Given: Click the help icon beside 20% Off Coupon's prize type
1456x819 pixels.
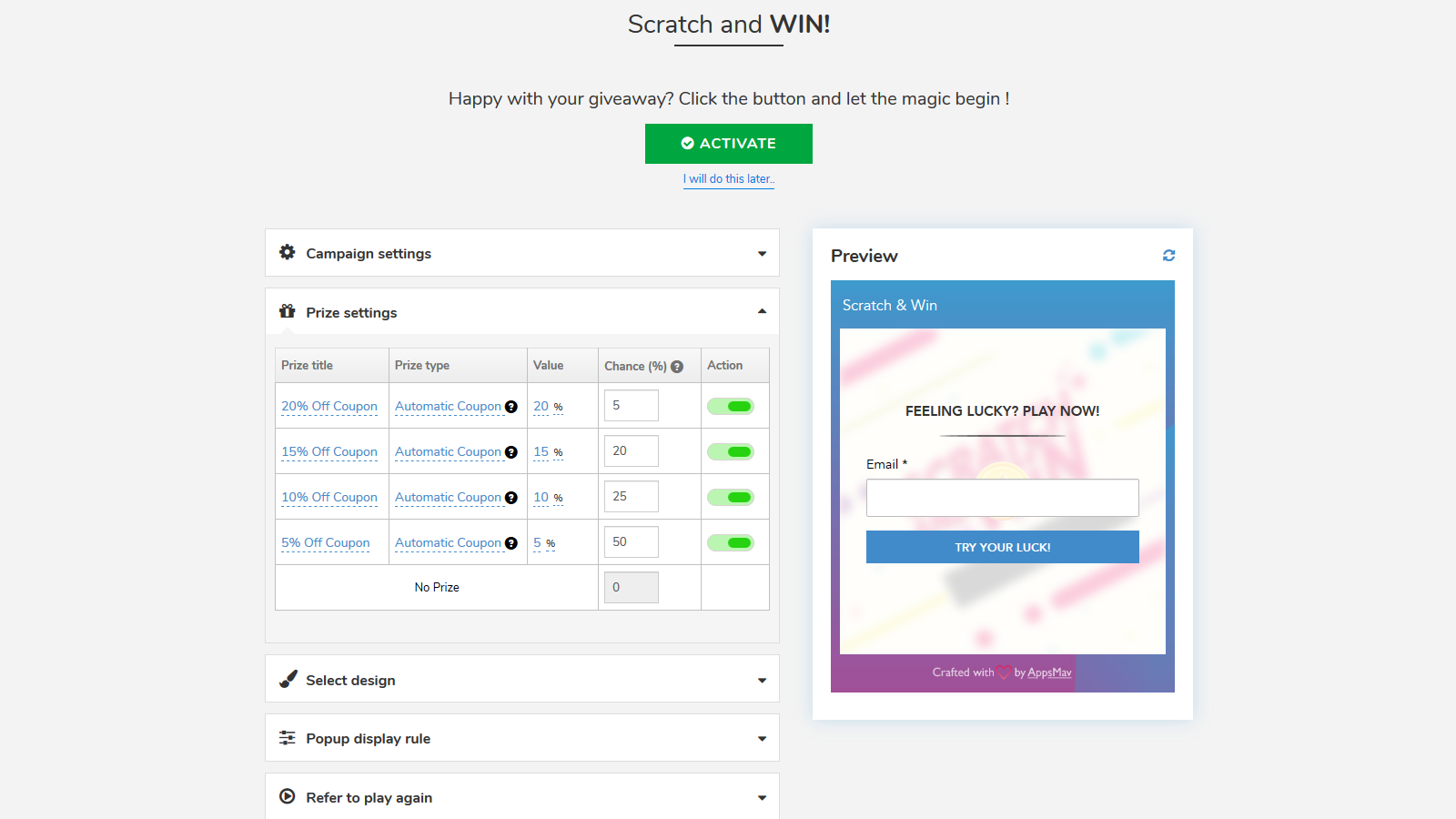Looking at the screenshot, I should (x=511, y=407).
